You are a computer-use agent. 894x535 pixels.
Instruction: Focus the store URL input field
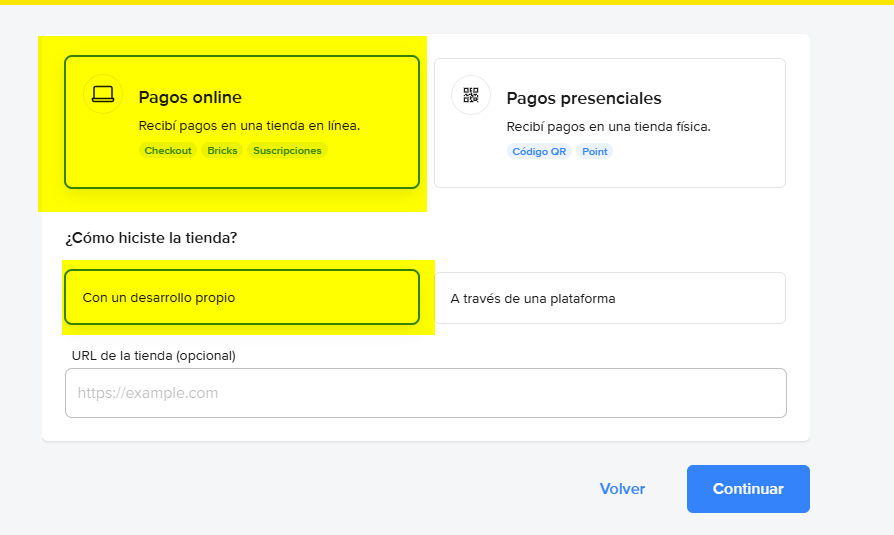point(425,393)
